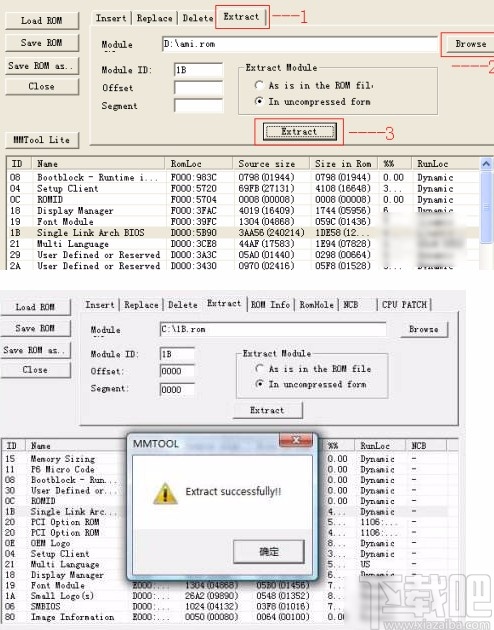The width and height of the screenshot is (494, 630).
Task: Click Size in Rom column header
Action: [343, 164]
